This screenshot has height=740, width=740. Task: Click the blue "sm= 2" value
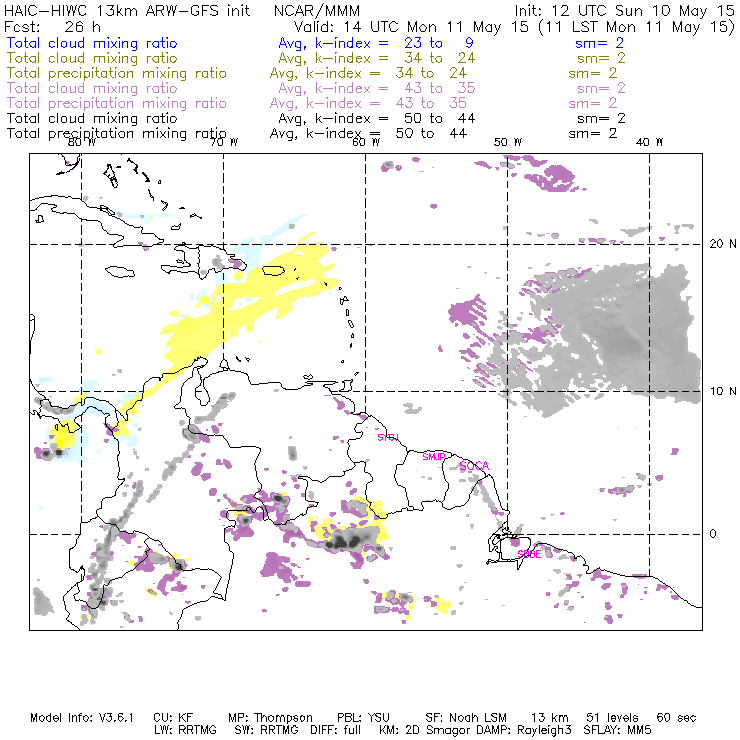pyautogui.click(x=599, y=43)
